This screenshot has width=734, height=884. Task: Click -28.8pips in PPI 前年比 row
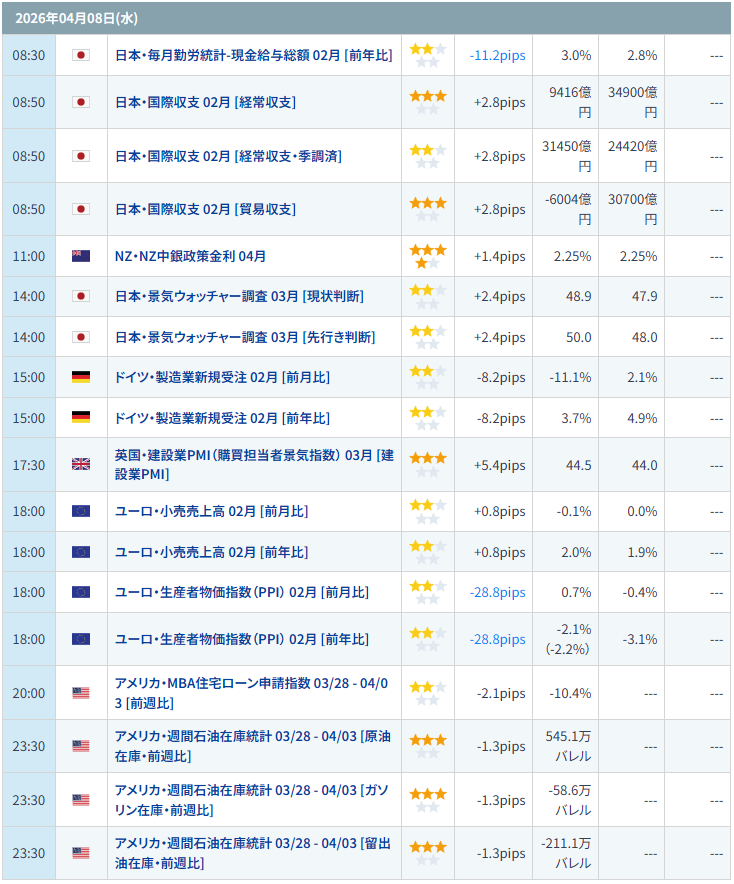point(497,639)
